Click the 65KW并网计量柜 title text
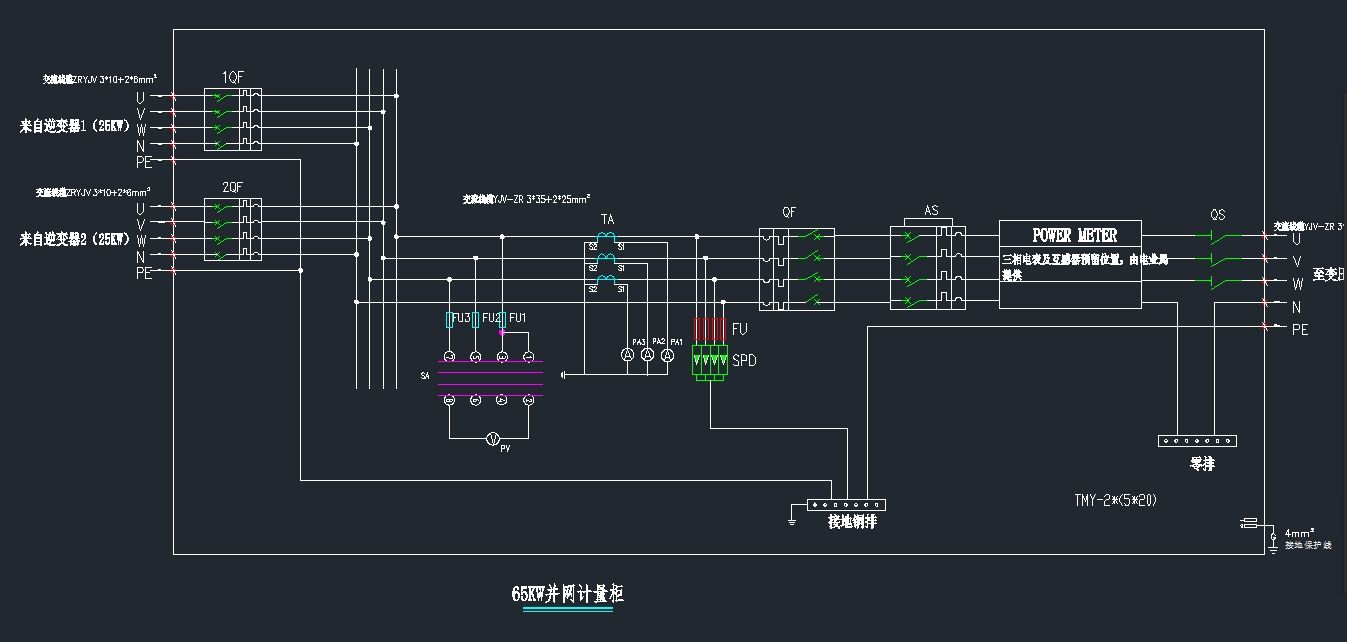Viewport: 1347px width, 642px height. pos(567,594)
